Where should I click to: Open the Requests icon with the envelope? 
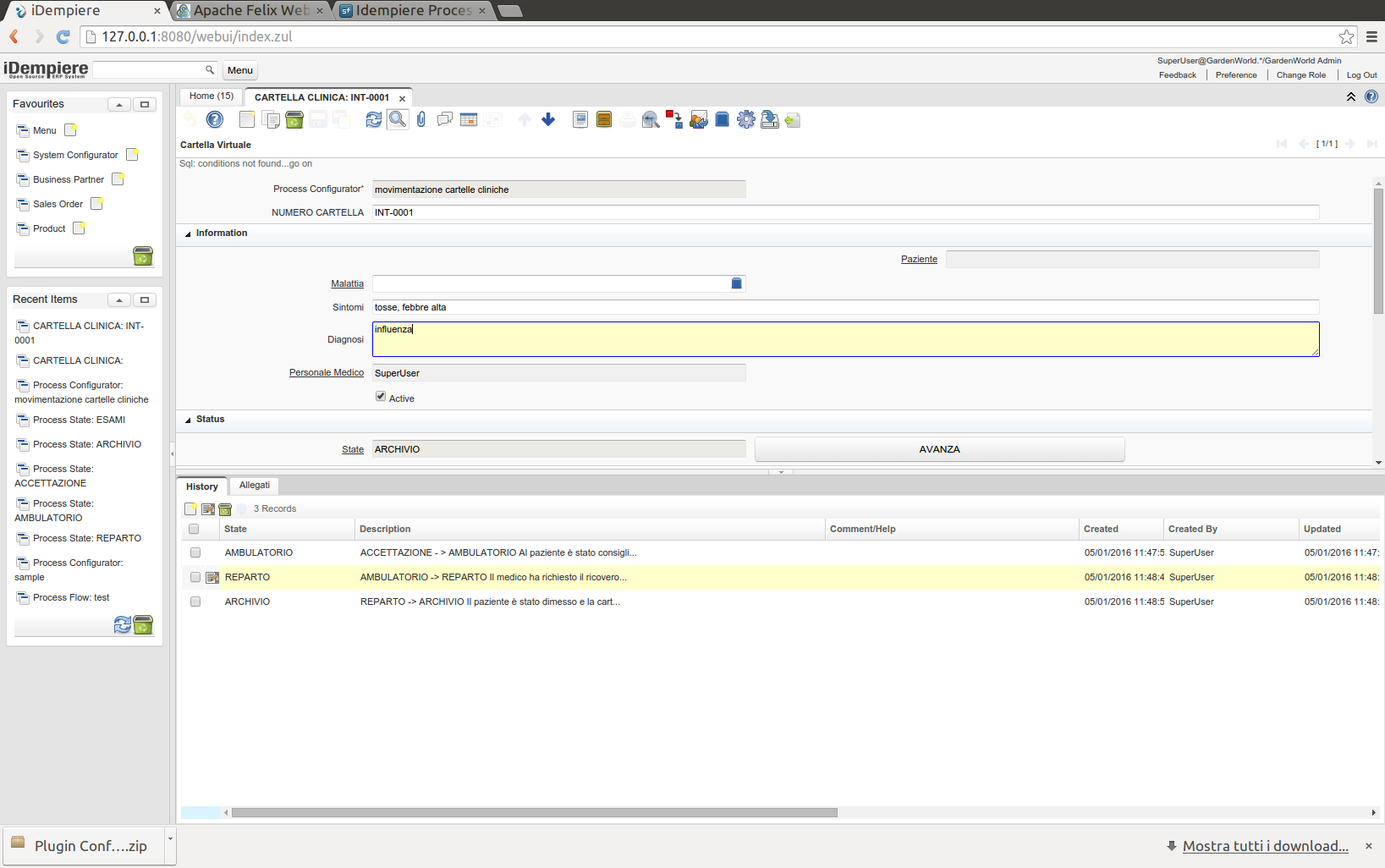click(698, 119)
